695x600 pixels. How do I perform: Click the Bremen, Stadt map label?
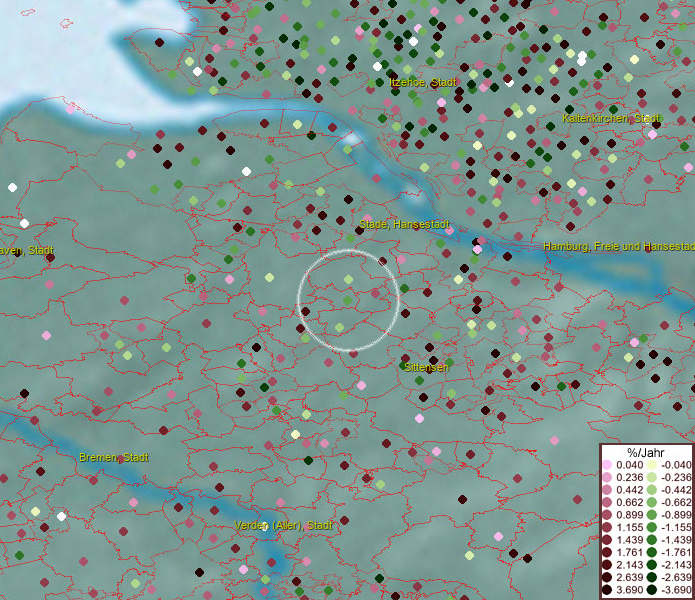(x=113, y=457)
